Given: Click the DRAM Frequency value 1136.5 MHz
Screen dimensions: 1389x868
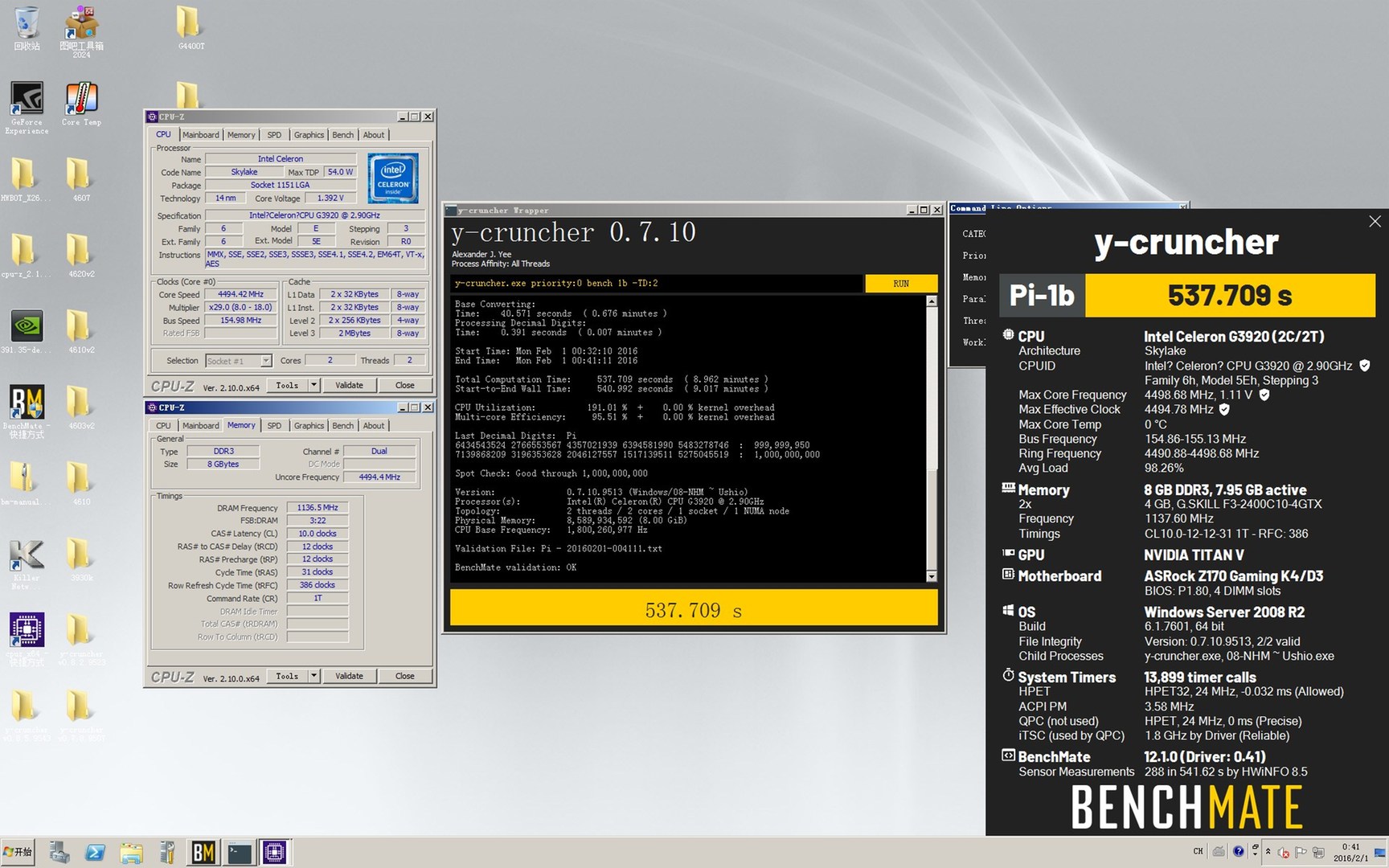Looking at the screenshot, I should pos(318,508).
